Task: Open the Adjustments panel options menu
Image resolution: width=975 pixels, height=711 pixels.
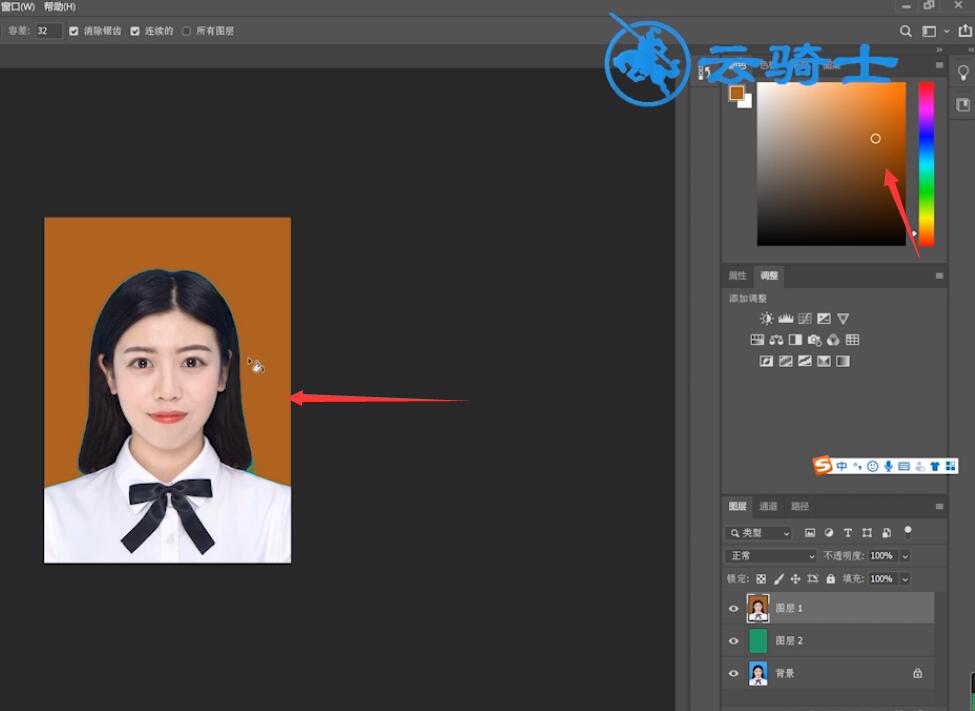Action: 939,276
